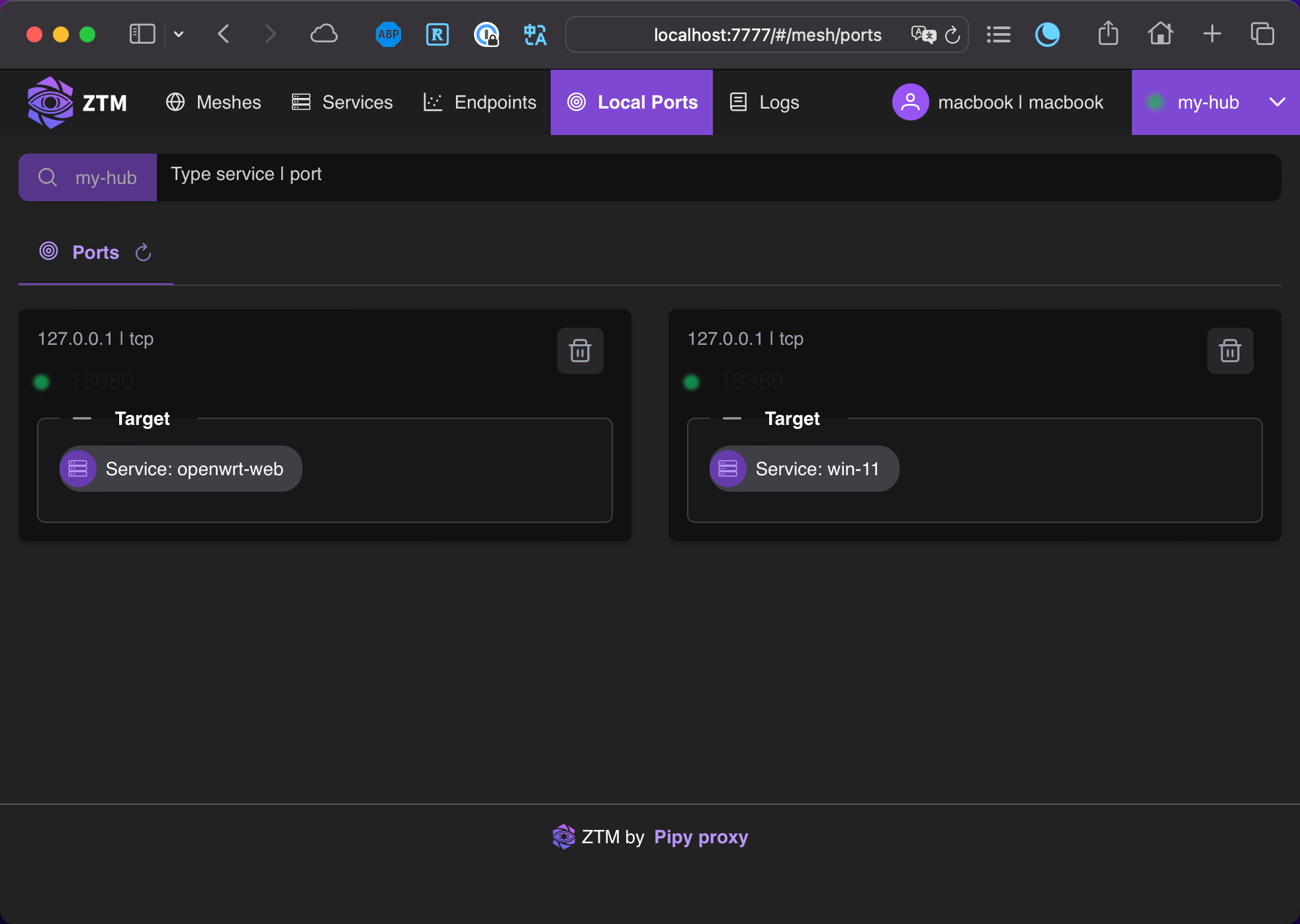Delete the openwrt-web port entry
Viewport: 1300px width, 924px height.
point(580,351)
